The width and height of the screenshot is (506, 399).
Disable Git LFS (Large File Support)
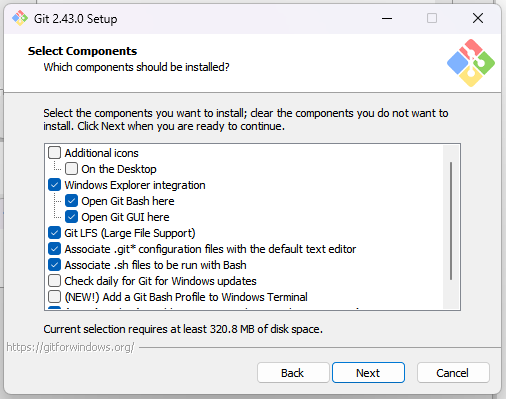coord(54,233)
